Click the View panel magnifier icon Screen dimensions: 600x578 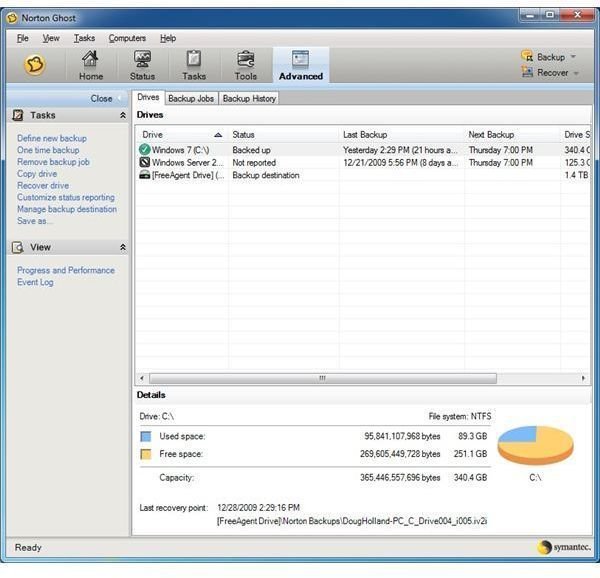(18, 247)
